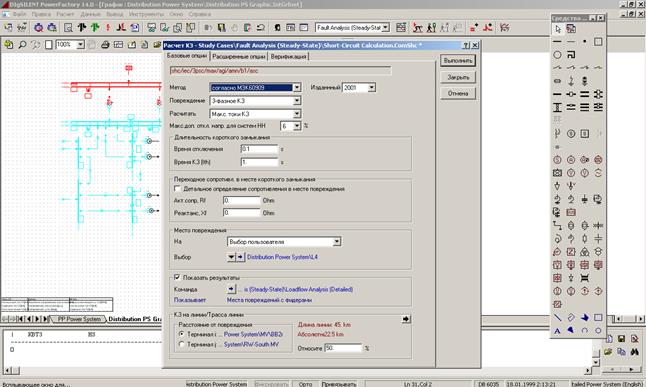Switch to the 'Базовые опции' tab
646x387 pixels.
(x=187, y=56)
